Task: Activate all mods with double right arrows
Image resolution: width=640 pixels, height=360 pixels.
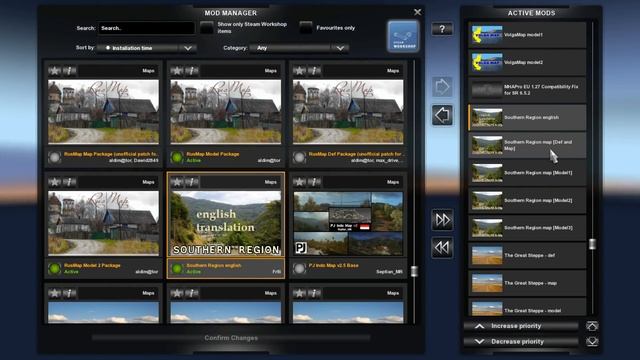Action: pos(442,220)
